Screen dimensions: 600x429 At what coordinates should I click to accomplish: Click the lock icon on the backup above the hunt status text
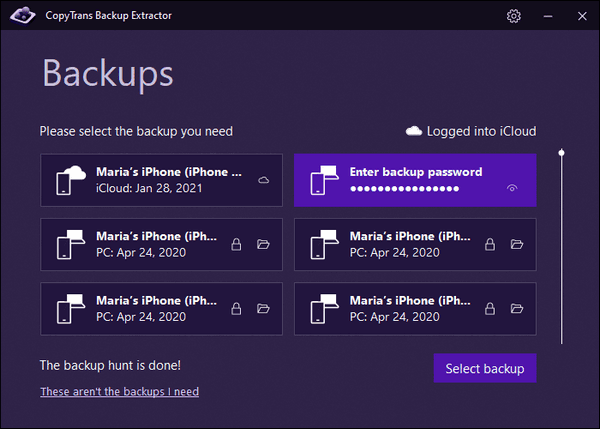(236, 308)
